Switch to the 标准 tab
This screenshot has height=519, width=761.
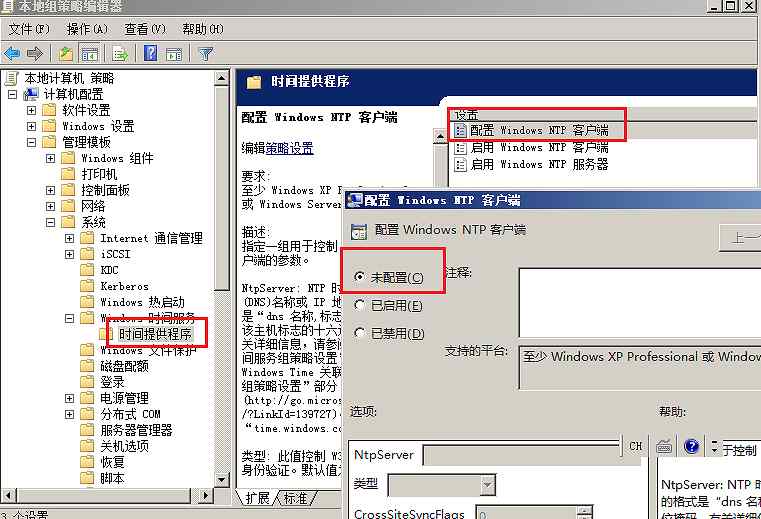(296, 498)
